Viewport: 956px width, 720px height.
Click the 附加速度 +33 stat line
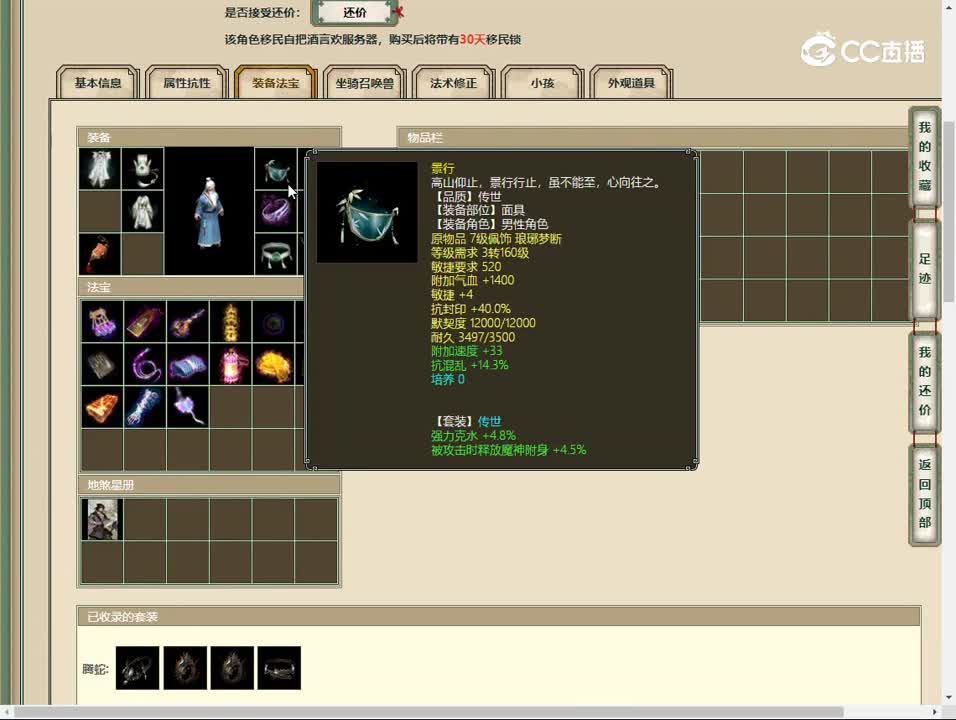[x=466, y=351]
